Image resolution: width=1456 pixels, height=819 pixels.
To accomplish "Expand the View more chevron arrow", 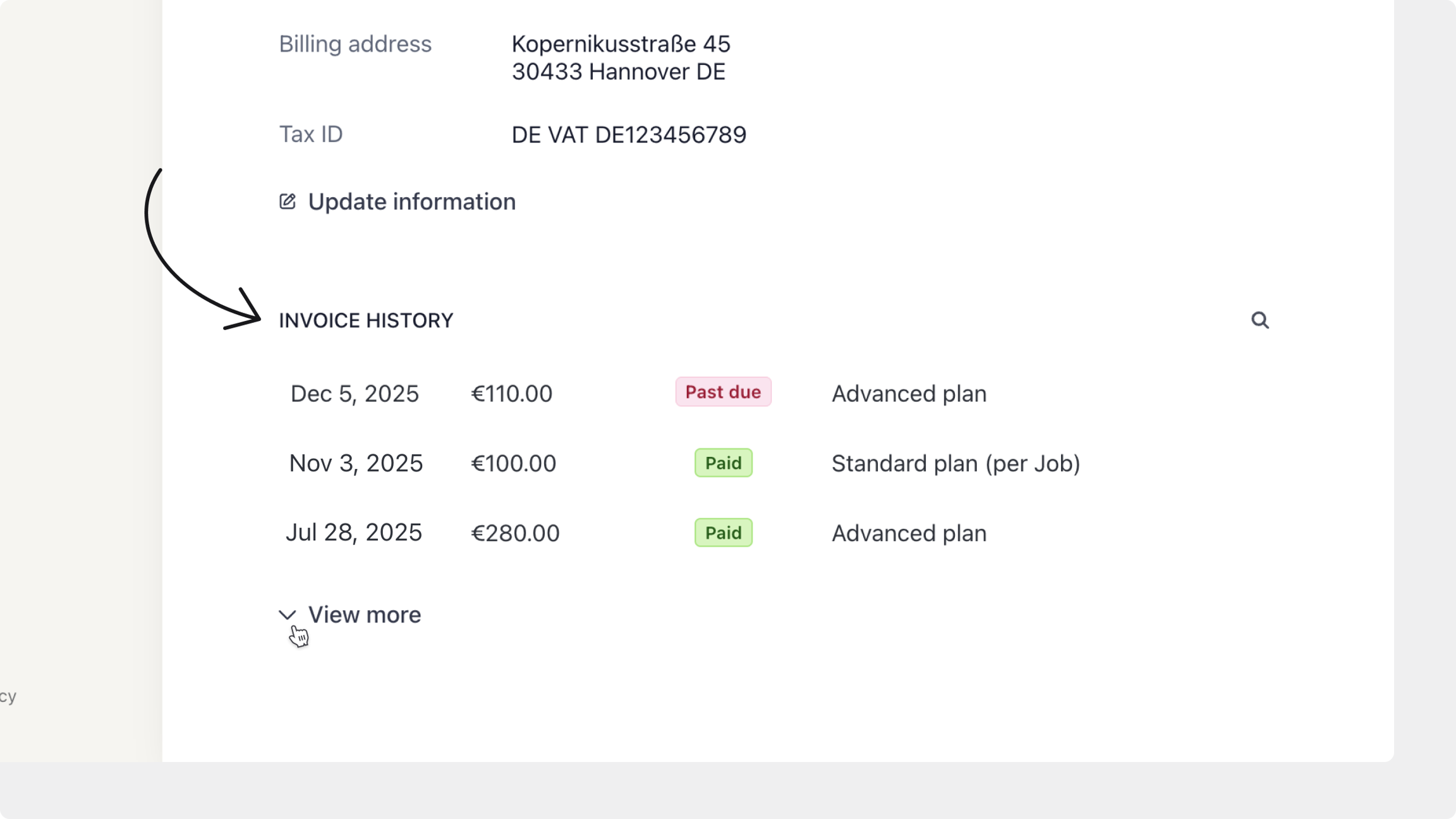I will pyautogui.click(x=288, y=615).
